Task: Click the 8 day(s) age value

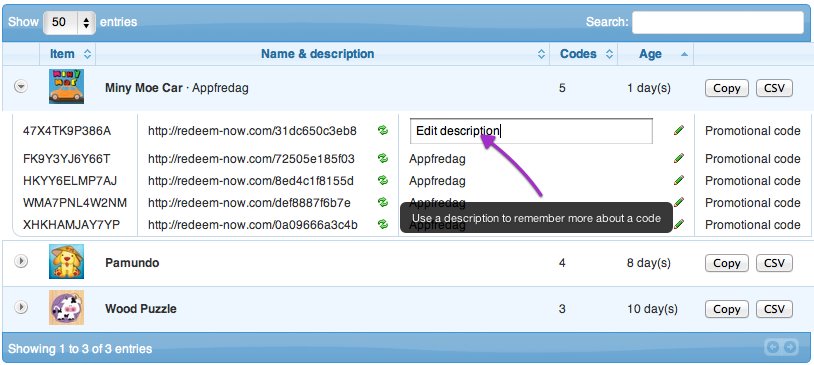Action: pyautogui.click(x=649, y=263)
